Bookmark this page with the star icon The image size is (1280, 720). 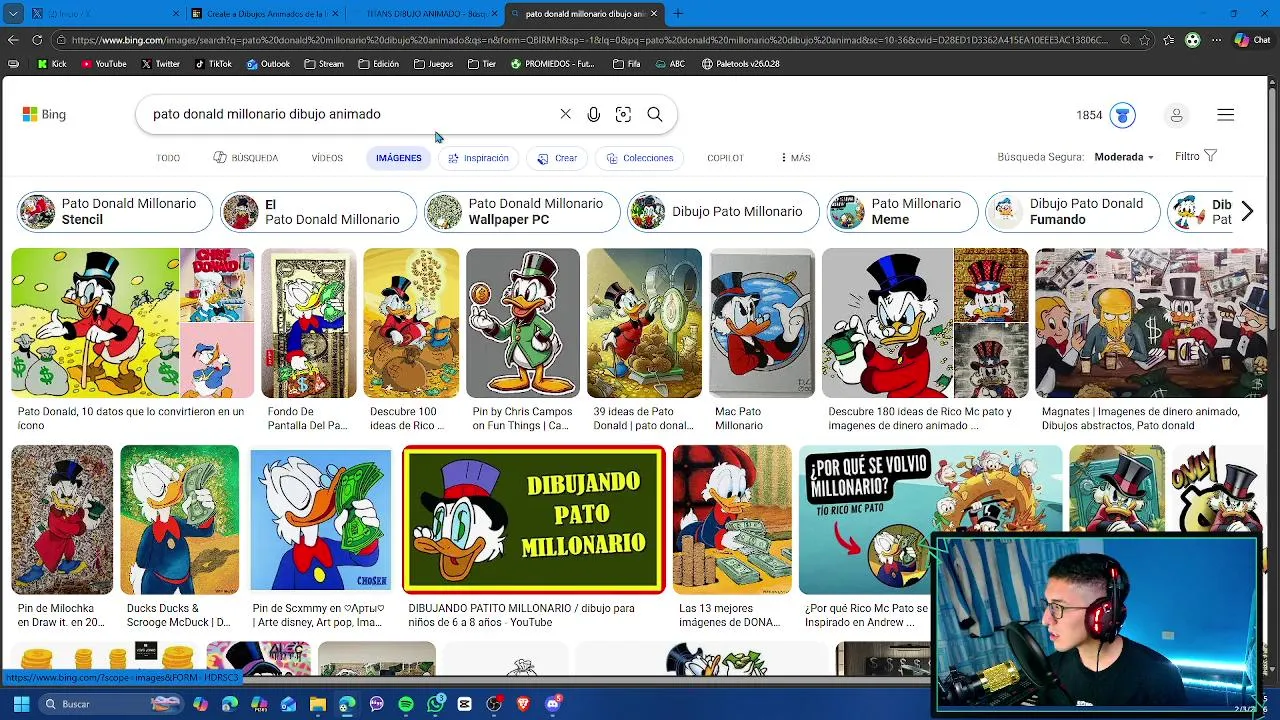[1144, 40]
